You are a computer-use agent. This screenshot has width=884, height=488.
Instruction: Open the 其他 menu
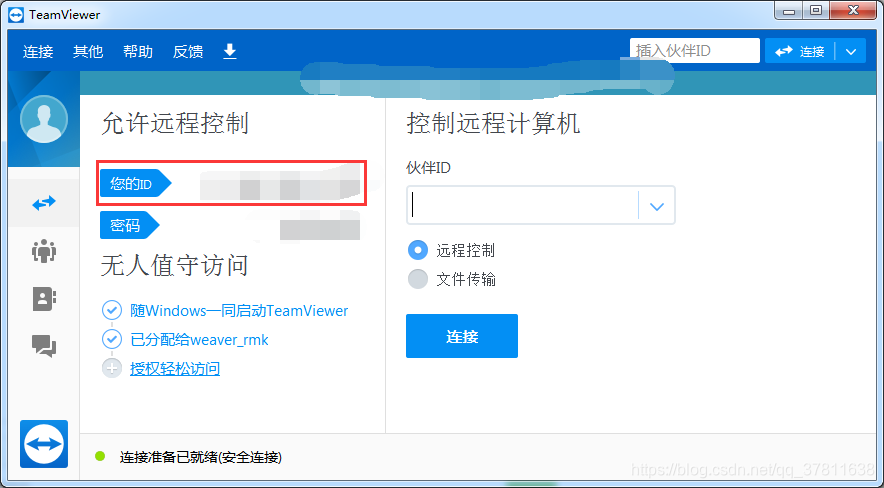pos(88,52)
